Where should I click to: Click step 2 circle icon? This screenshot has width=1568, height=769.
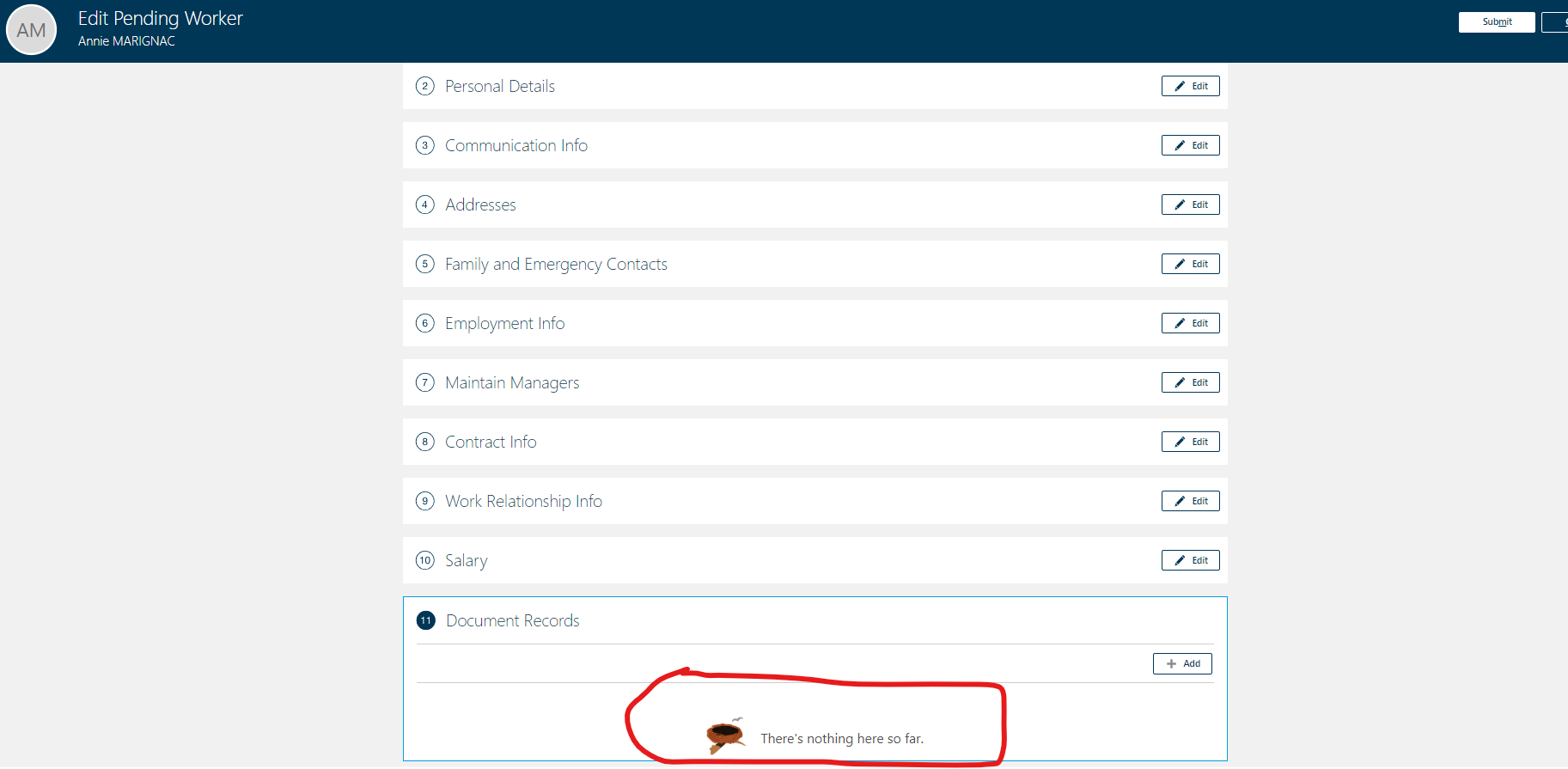[x=425, y=86]
